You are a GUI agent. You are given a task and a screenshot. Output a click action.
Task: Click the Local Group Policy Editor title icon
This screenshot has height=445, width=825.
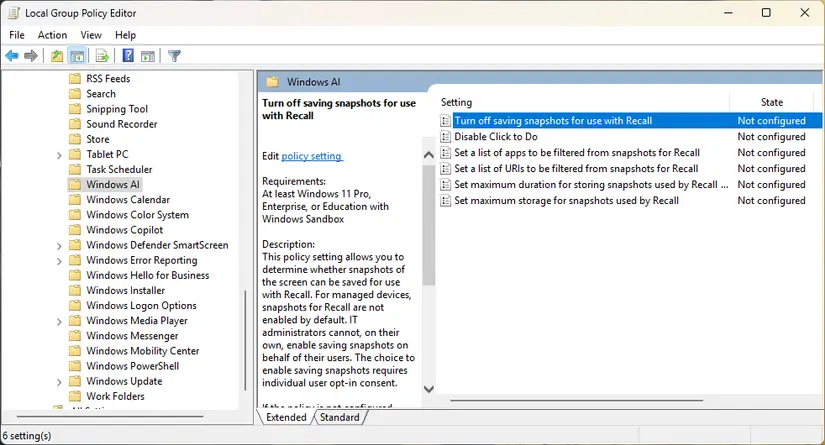pos(14,13)
